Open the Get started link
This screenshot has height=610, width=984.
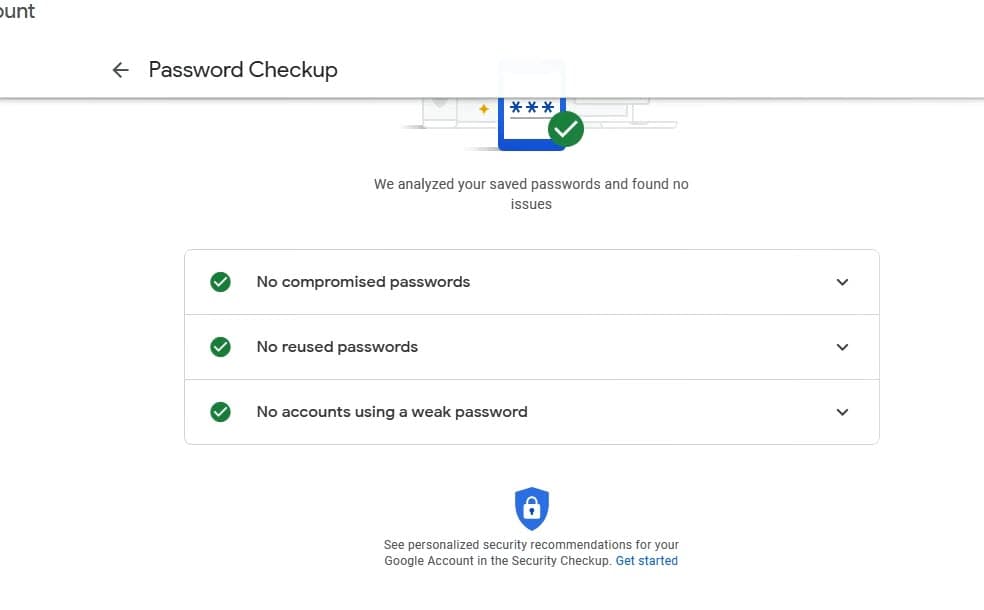tap(646, 561)
